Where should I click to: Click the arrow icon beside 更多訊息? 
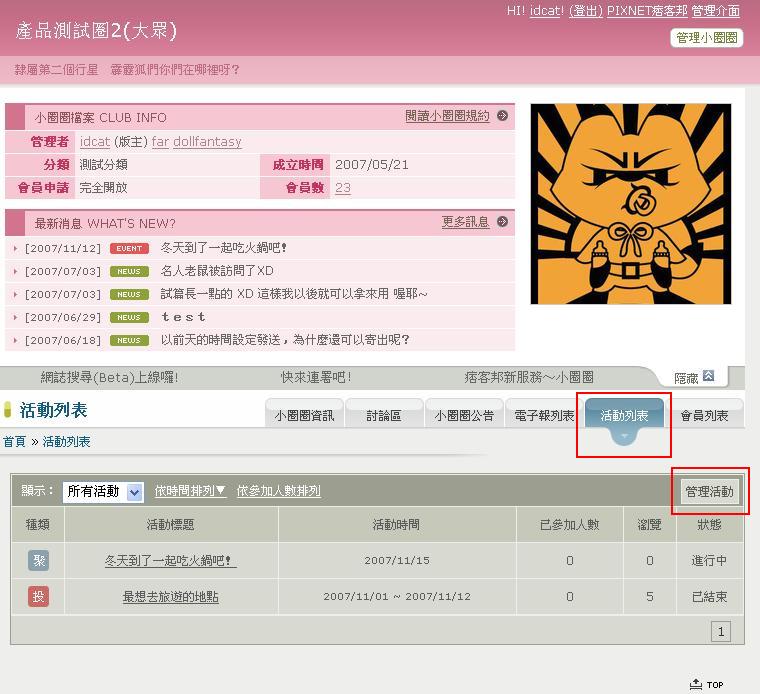pyautogui.click(x=503, y=221)
